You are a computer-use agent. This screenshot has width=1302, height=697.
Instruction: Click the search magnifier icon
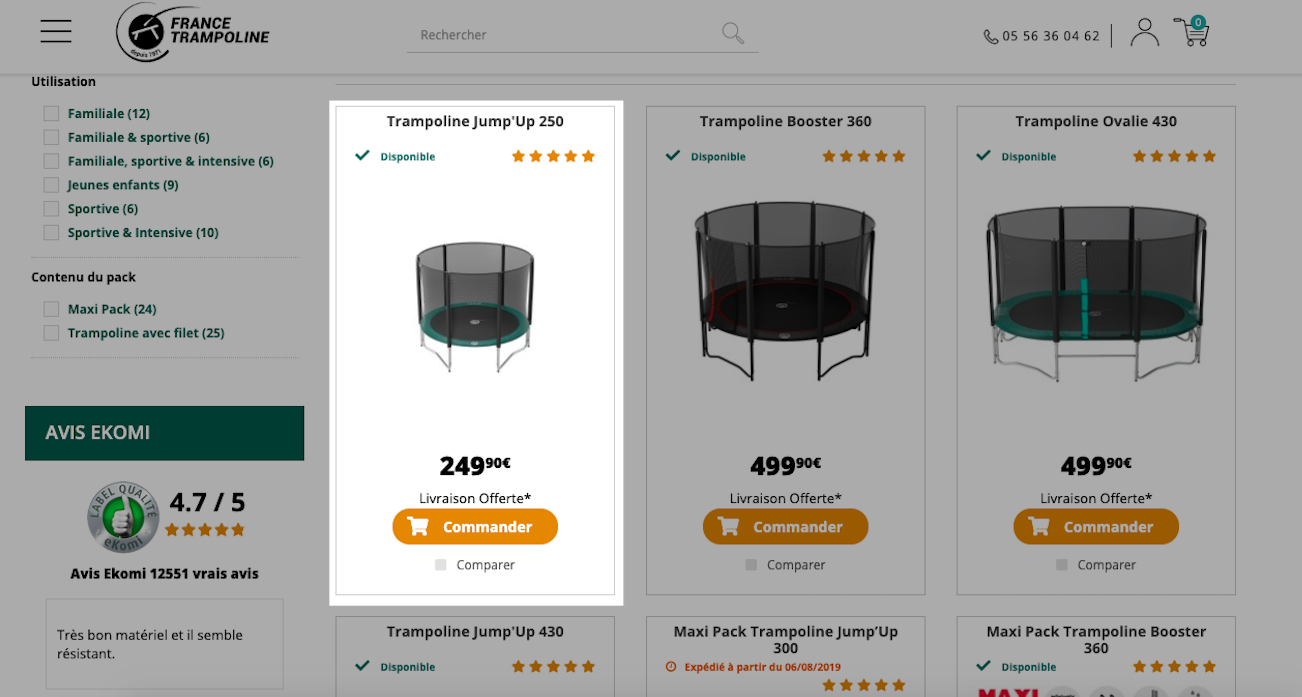click(733, 34)
